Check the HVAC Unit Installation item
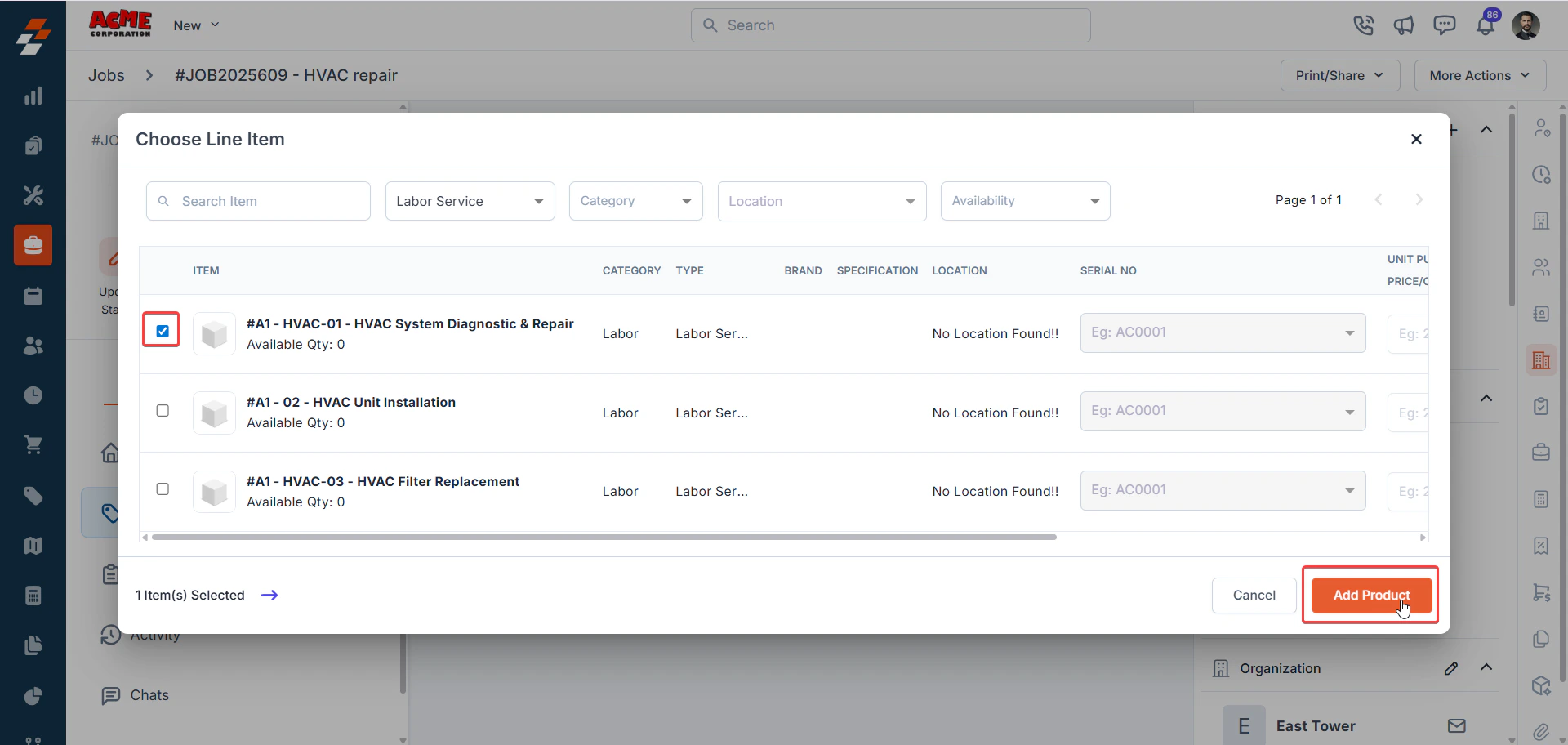Viewport: 1568px width, 745px height. [163, 410]
